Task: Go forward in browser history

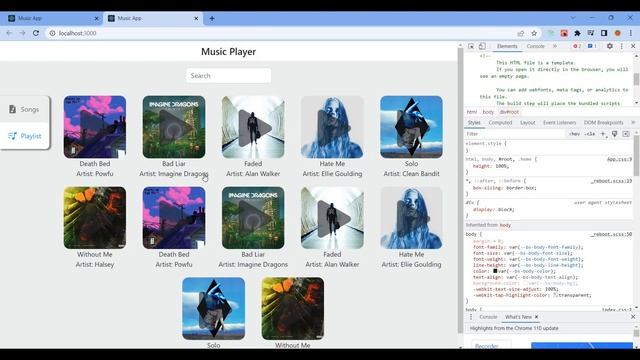Action: tap(22, 33)
